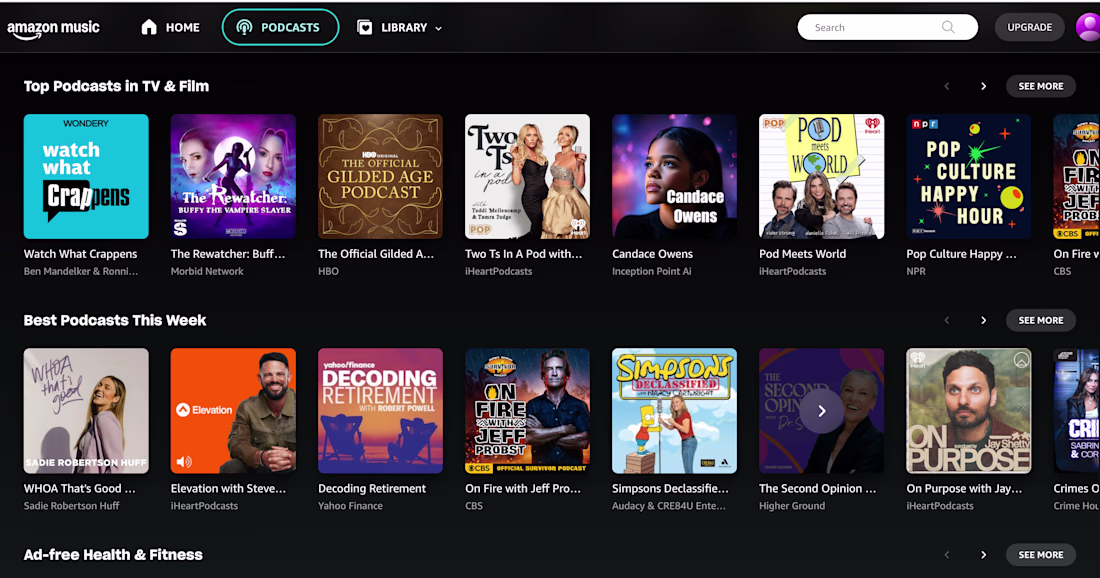This screenshot has height=578, width=1100.
Task: Open Two Ts In A Pod cover
Action: point(528,177)
